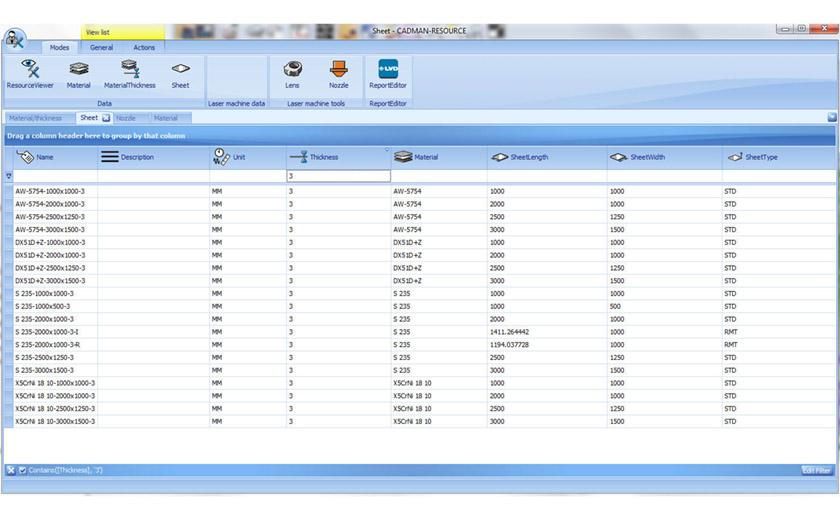Select row DX51D+Z-1000x1000-3
Image resolution: width=840 pixels, height=520 pixels.
pos(420,243)
